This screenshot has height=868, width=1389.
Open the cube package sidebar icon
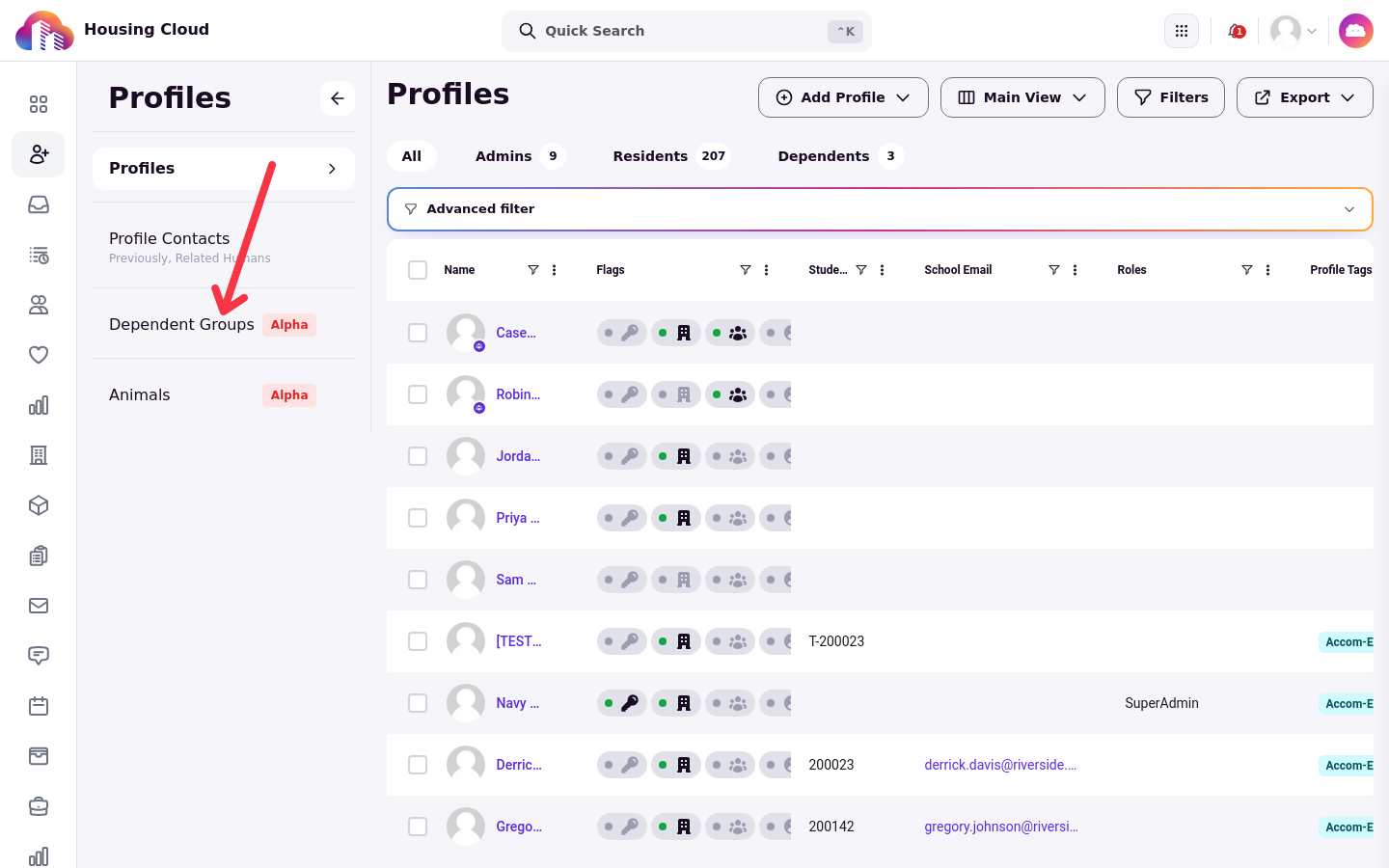(39, 505)
